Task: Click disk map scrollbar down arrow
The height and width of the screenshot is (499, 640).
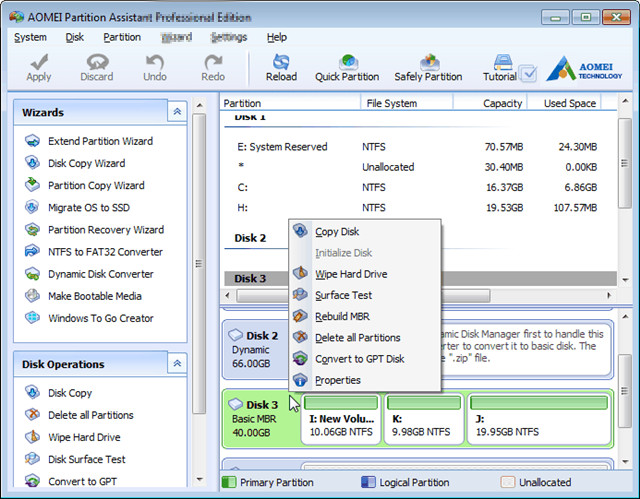Action: (x=624, y=461)
